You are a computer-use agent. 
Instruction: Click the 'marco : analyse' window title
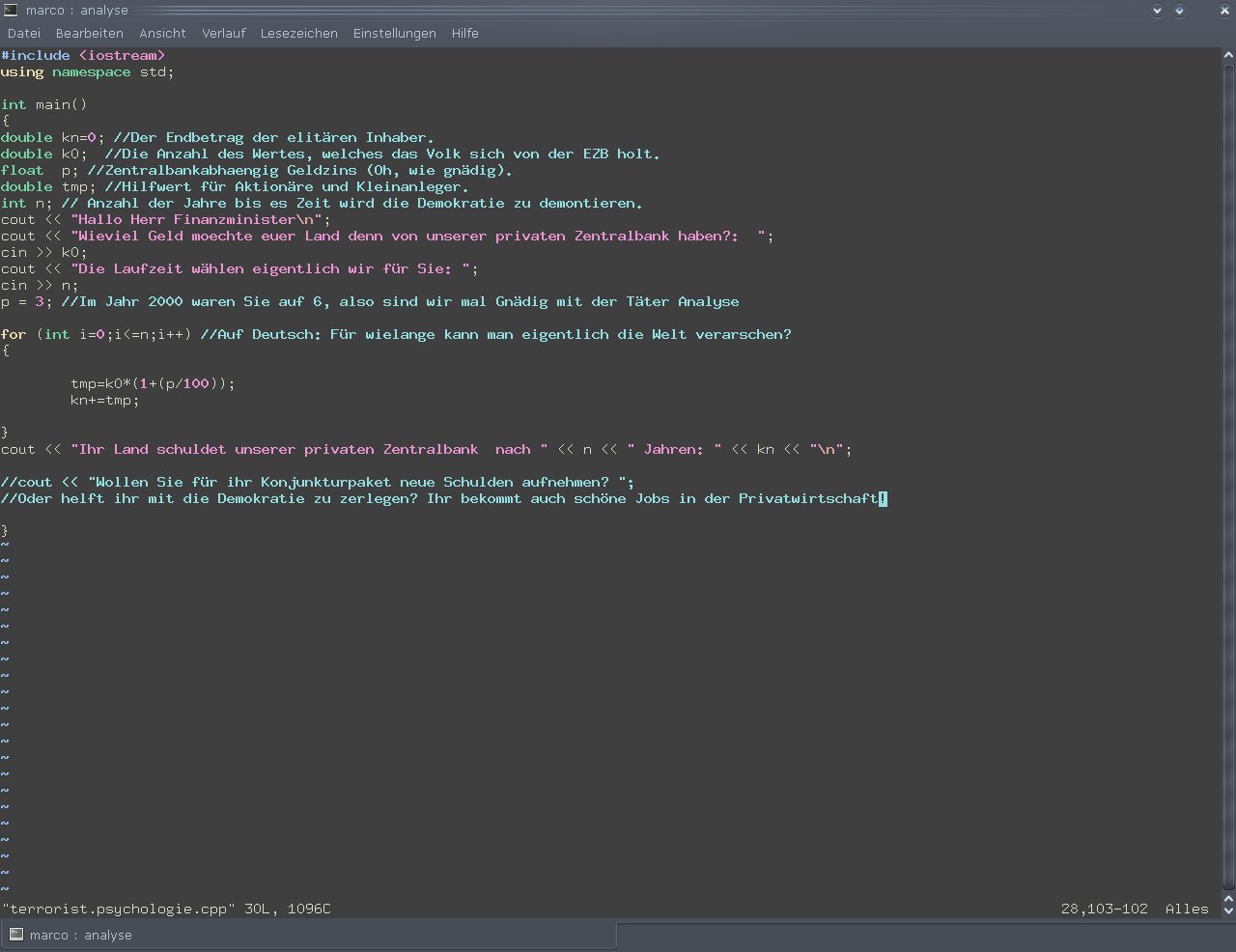76,11
